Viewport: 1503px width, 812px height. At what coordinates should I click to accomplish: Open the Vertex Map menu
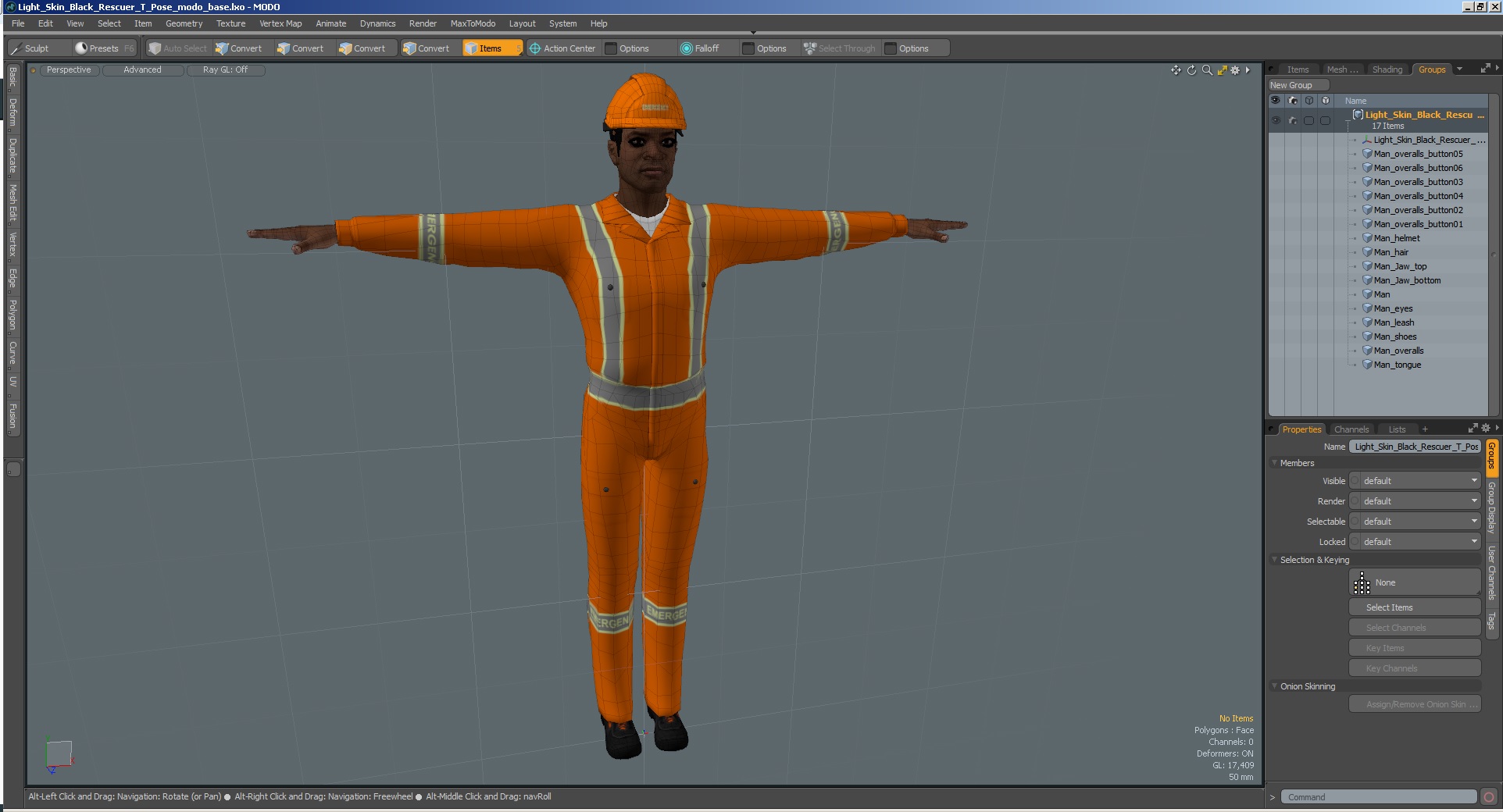point(280,23)
